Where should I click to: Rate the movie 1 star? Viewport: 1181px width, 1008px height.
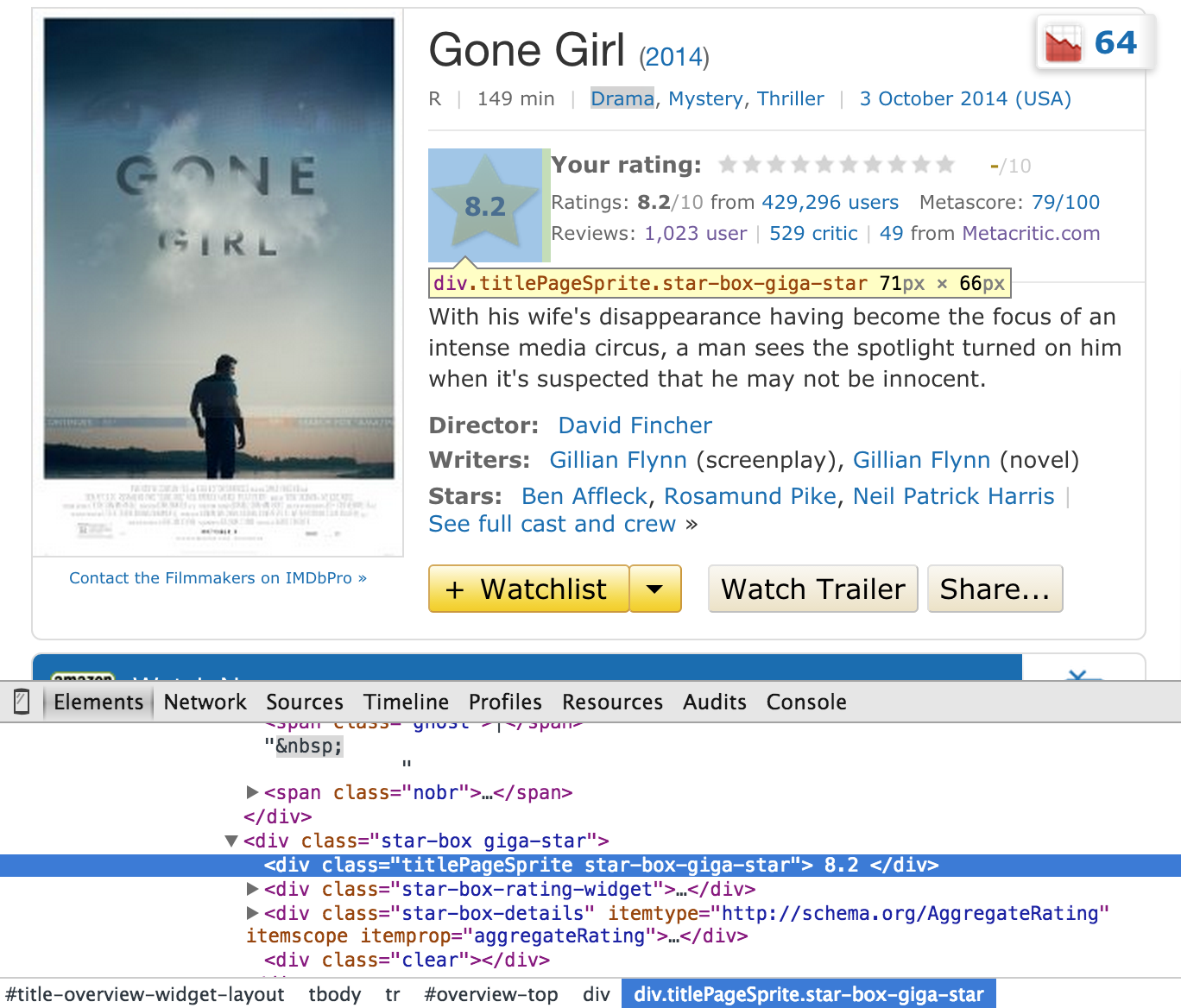click(x=728, y=164)
